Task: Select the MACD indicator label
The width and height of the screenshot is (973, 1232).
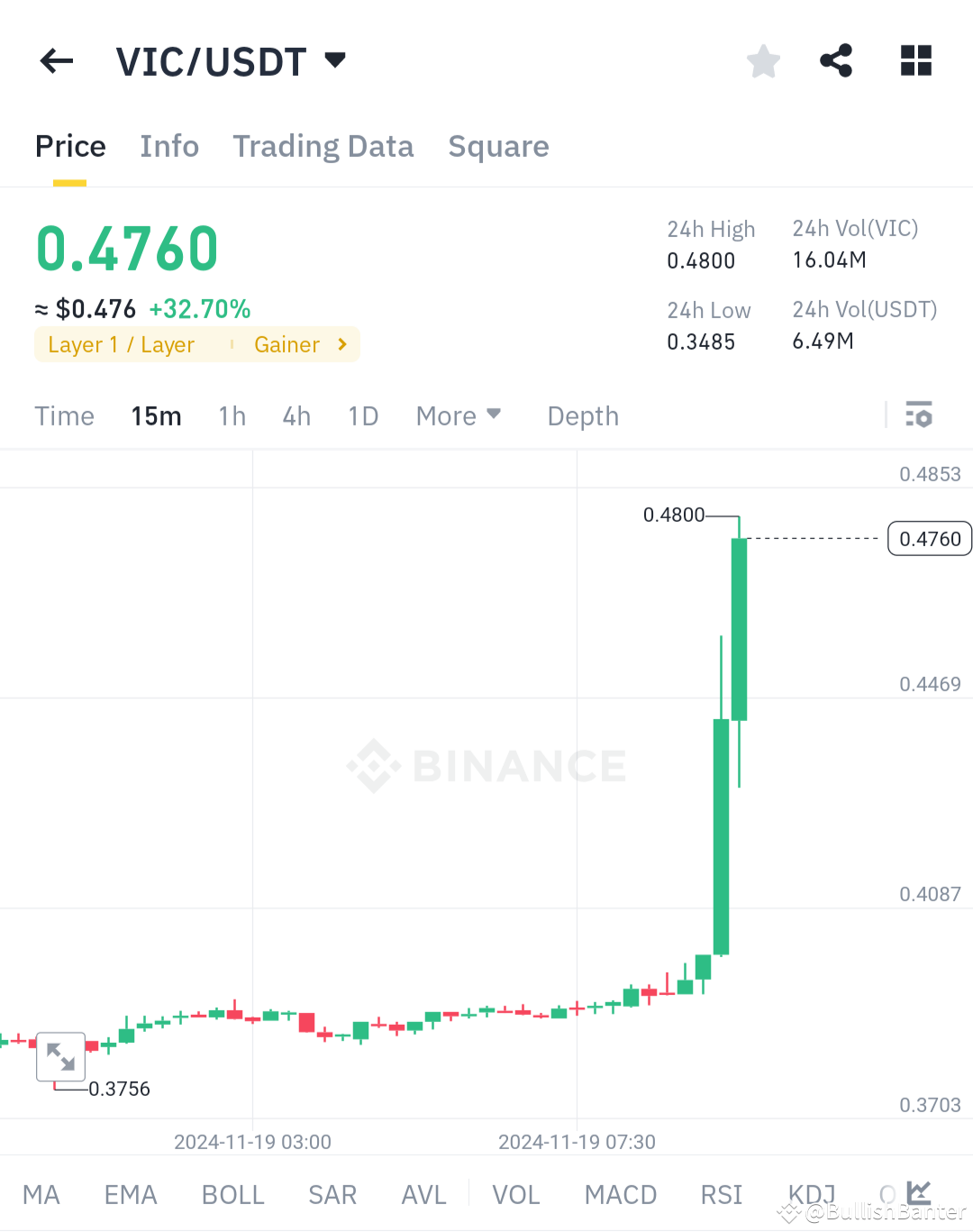Action: click(x=620, y=1193)
